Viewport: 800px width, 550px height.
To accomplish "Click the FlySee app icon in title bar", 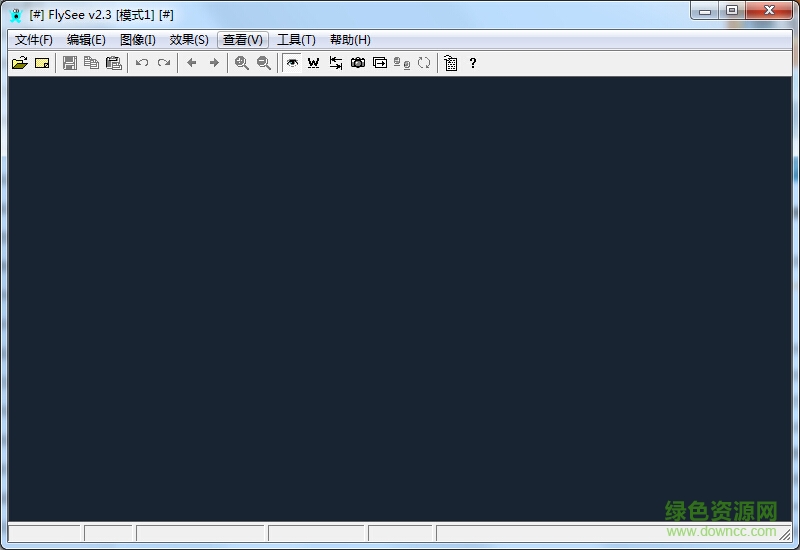I will [16, 15].
